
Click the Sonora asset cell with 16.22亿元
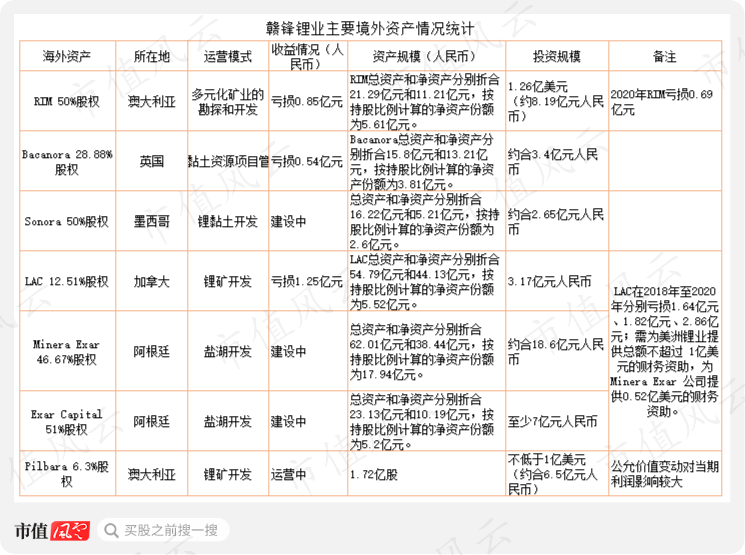tap(426, 221)
